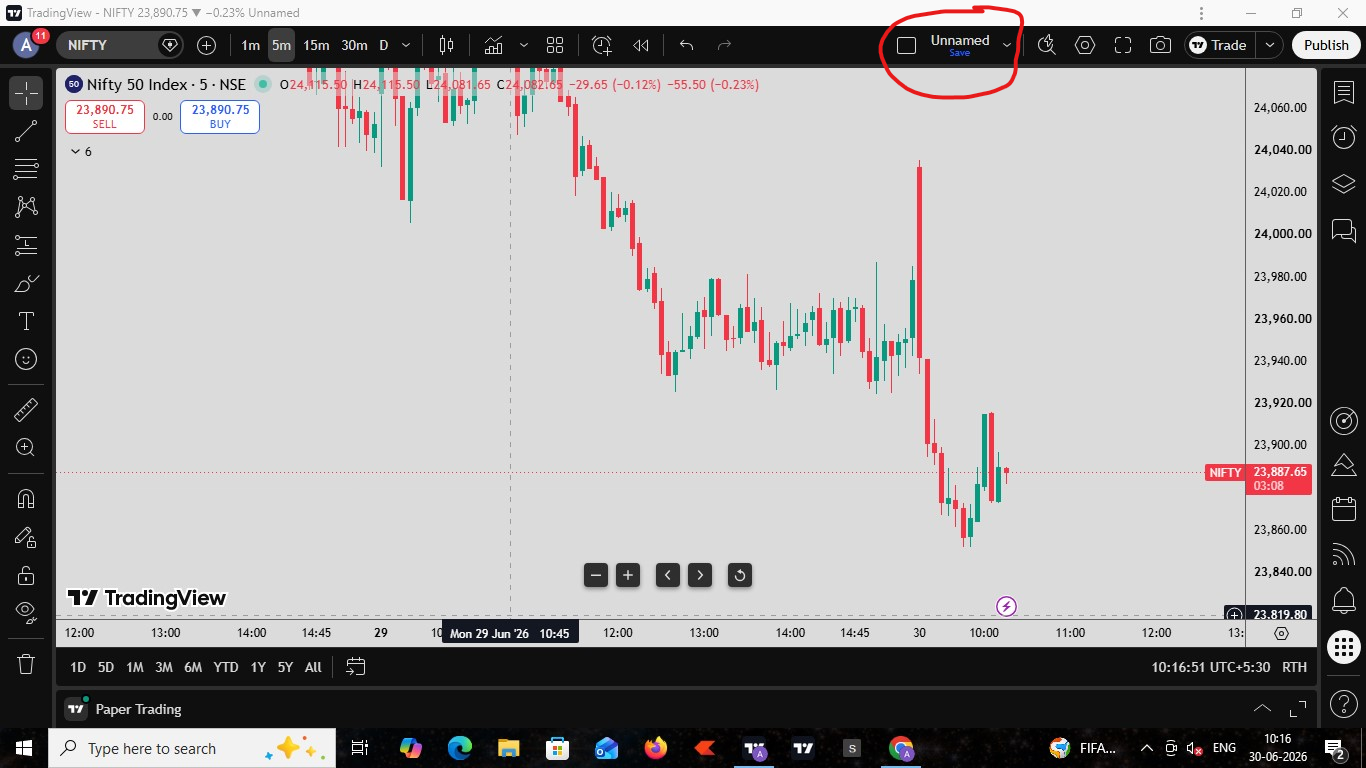The height and width of the screenshot is (768, 1366).
Task: Open the forecasting and position tools
Action: coord(26,245)
